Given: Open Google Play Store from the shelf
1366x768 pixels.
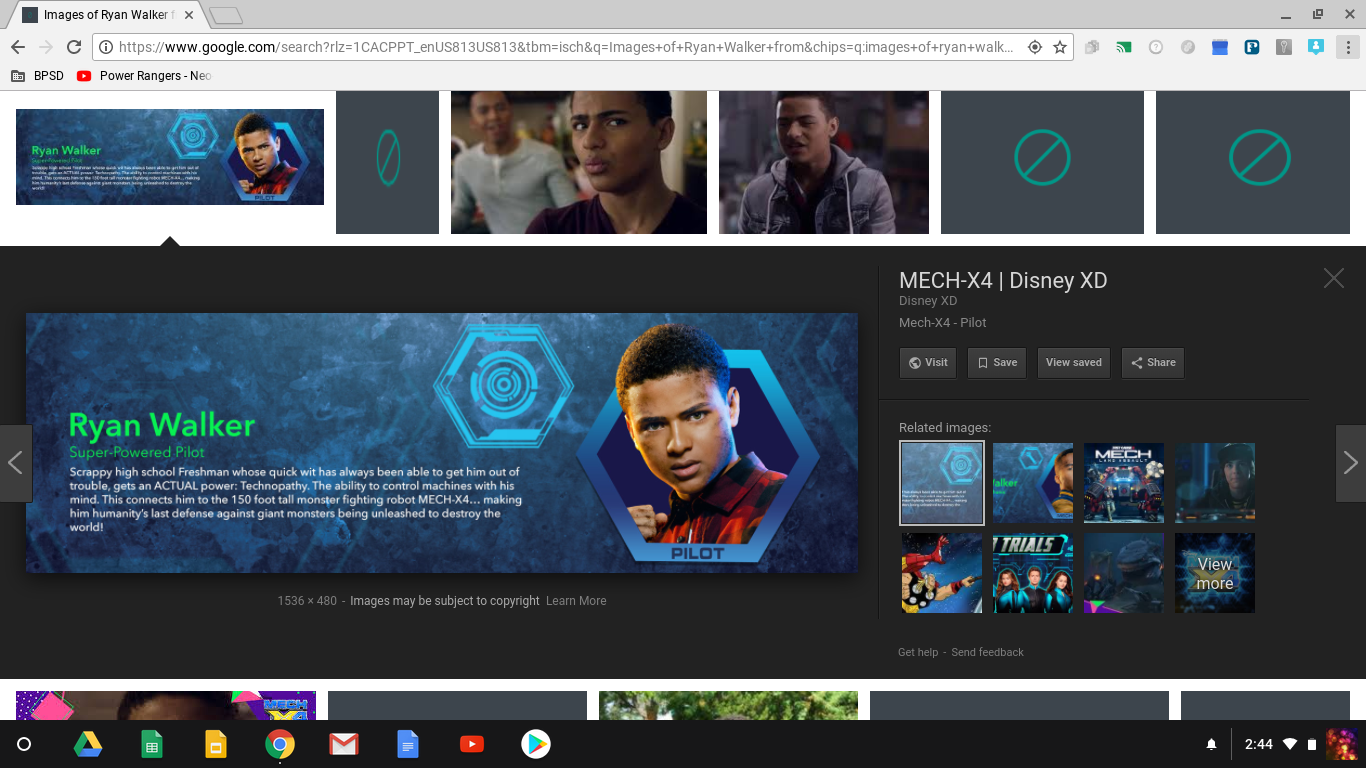Looking at the screenshot, I should (536, 744).
